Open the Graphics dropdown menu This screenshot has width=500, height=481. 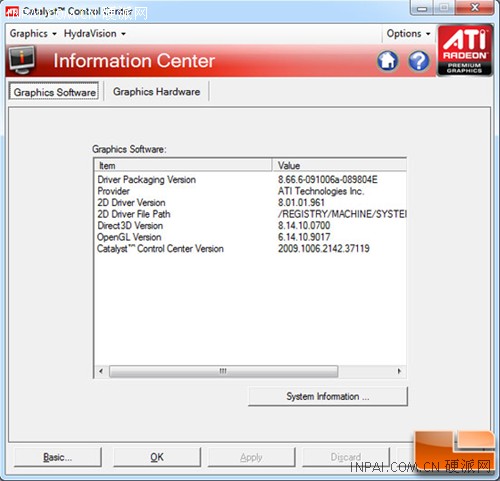pyautogui.click(x=33, y=33)
